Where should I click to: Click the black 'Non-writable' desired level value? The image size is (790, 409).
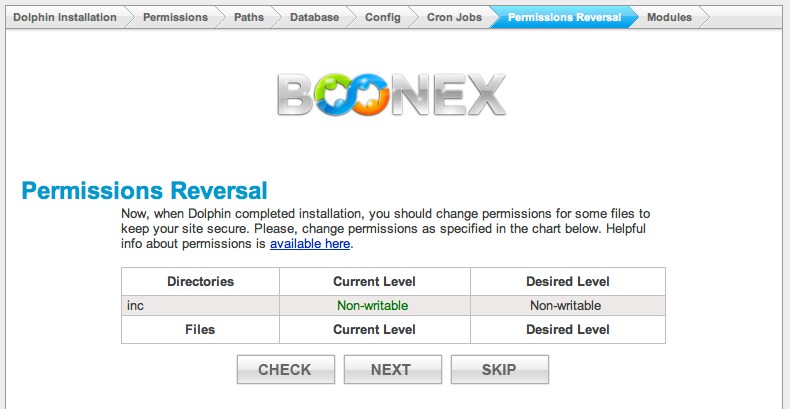[x=565, y=306]
